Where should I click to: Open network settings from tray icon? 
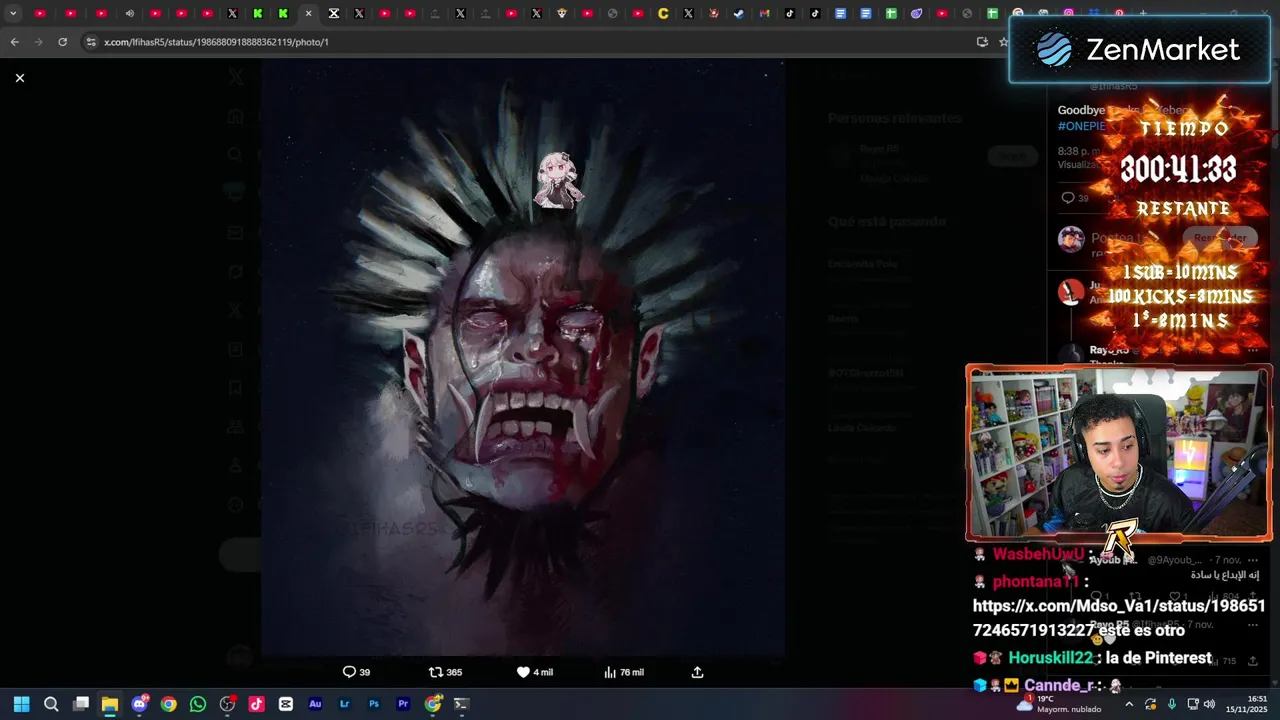point(1191,704)
